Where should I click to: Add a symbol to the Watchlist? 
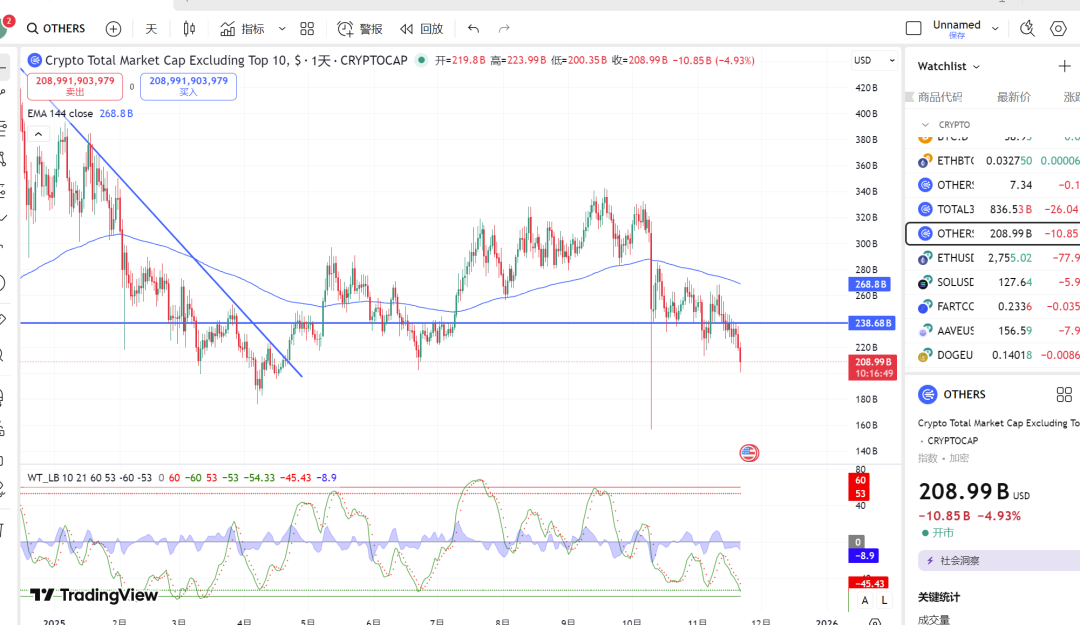(1064, 66)
